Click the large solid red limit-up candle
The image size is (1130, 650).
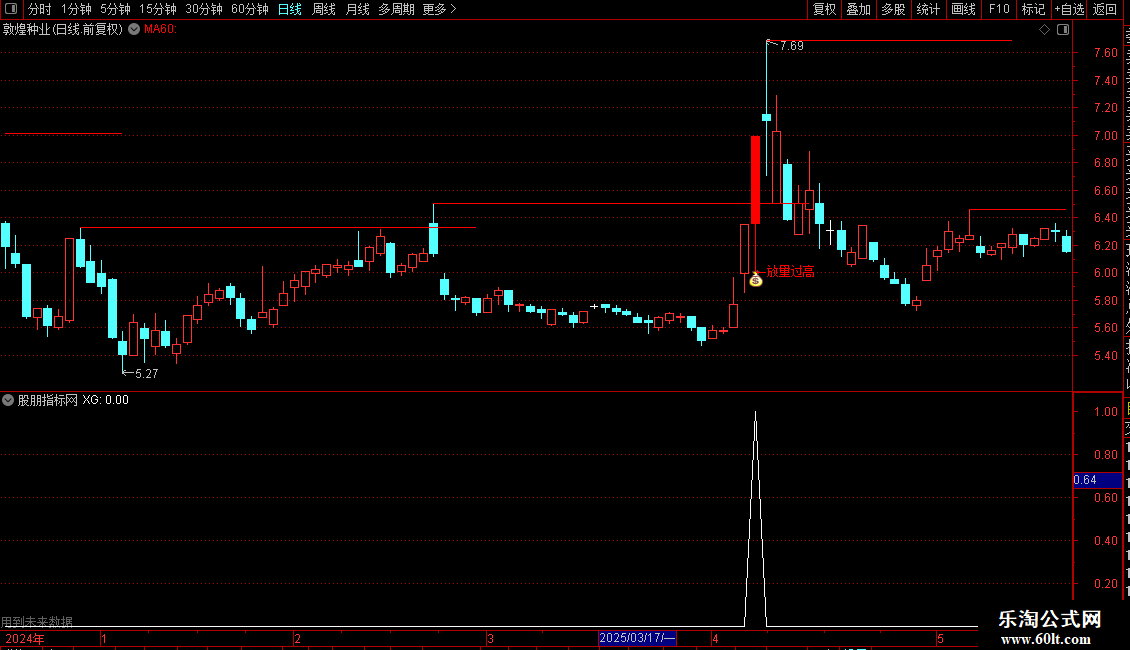pyautogui.click(x=755, y=179)
